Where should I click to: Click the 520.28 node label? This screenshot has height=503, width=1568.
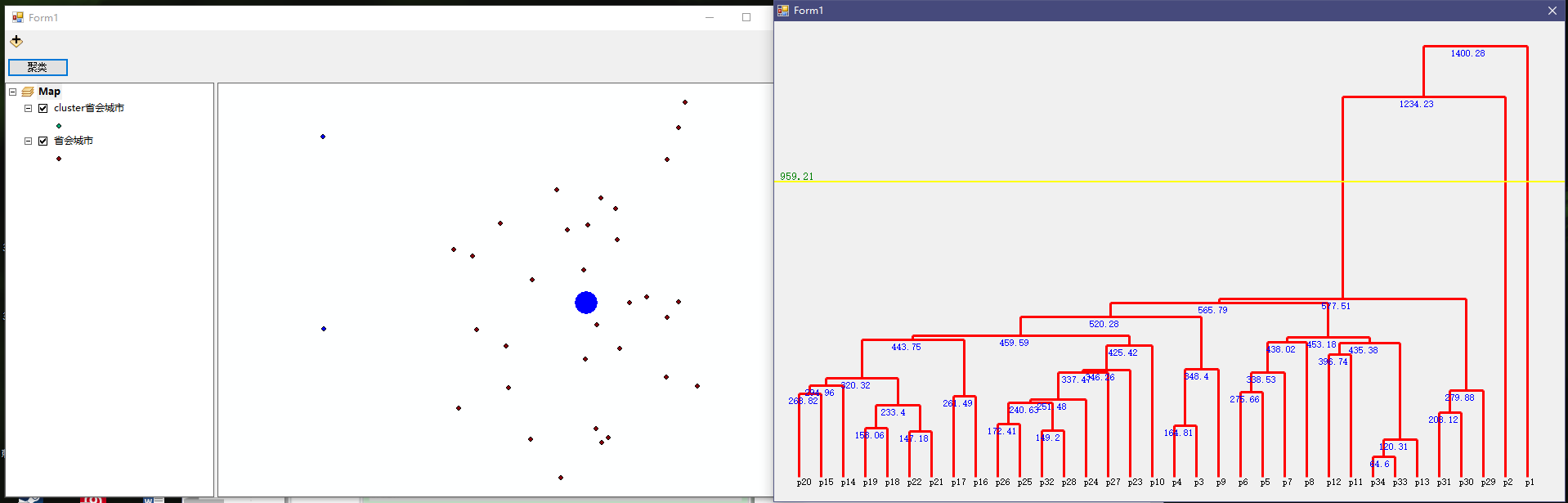tap(1104, 324)
